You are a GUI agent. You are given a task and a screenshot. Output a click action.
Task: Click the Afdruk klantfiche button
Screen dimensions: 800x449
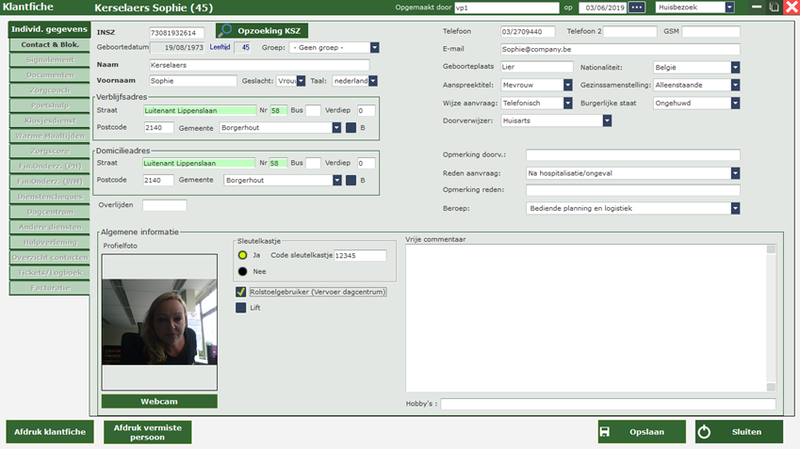coord(49,432)
